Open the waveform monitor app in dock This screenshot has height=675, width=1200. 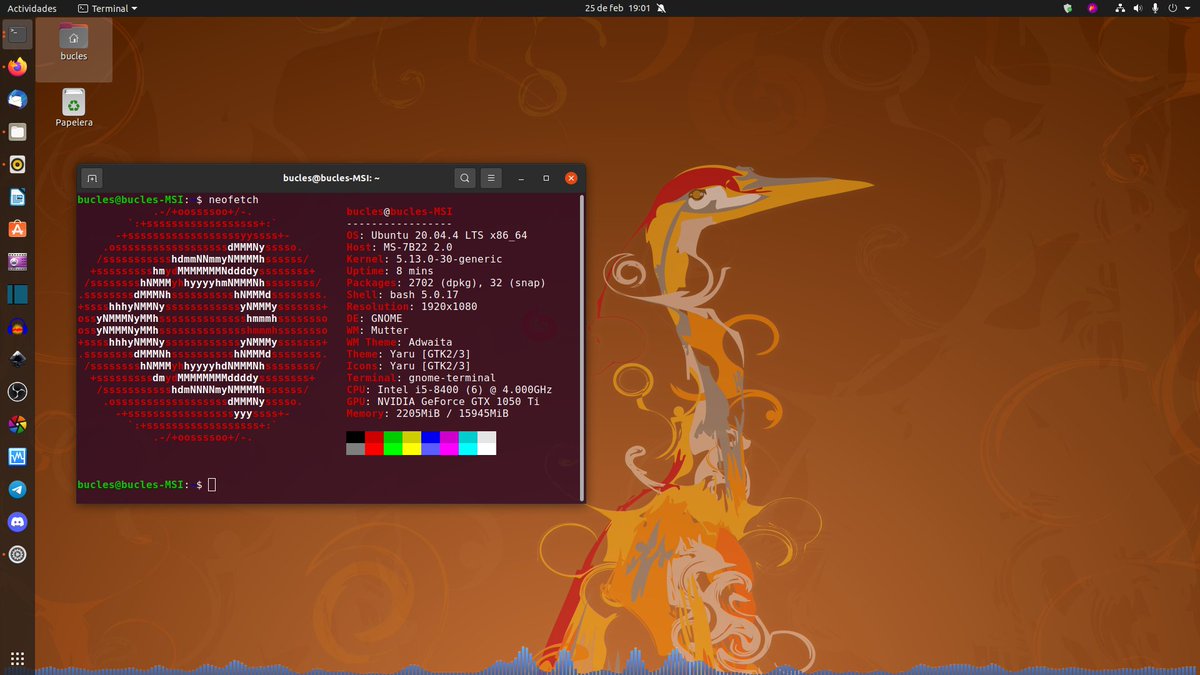pos(18,457)
